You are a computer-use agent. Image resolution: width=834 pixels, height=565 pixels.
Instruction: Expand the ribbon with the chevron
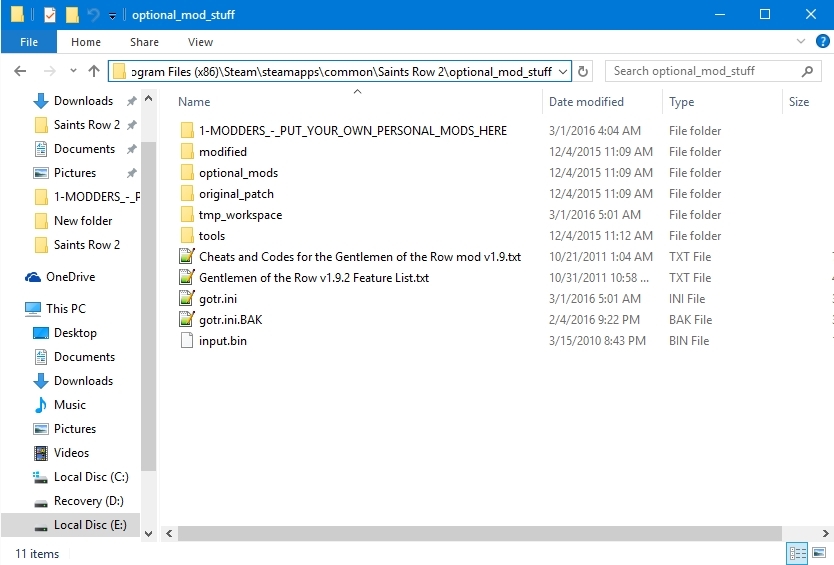click(800, 42)
